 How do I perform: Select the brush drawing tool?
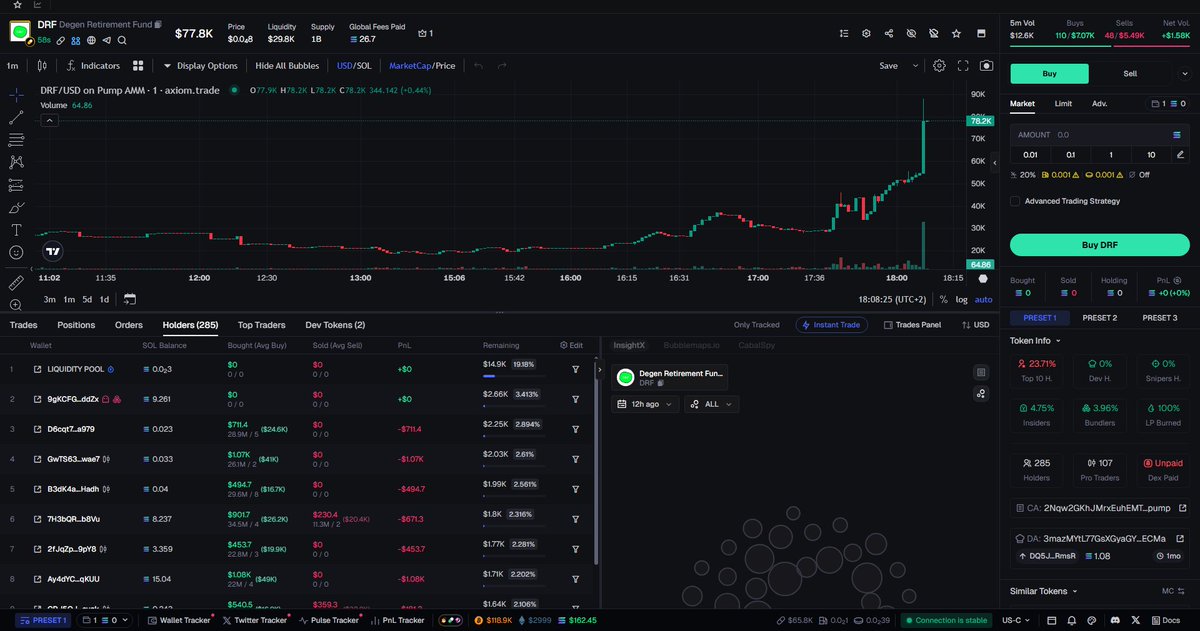pyautogui.click(x=16, y=208)
